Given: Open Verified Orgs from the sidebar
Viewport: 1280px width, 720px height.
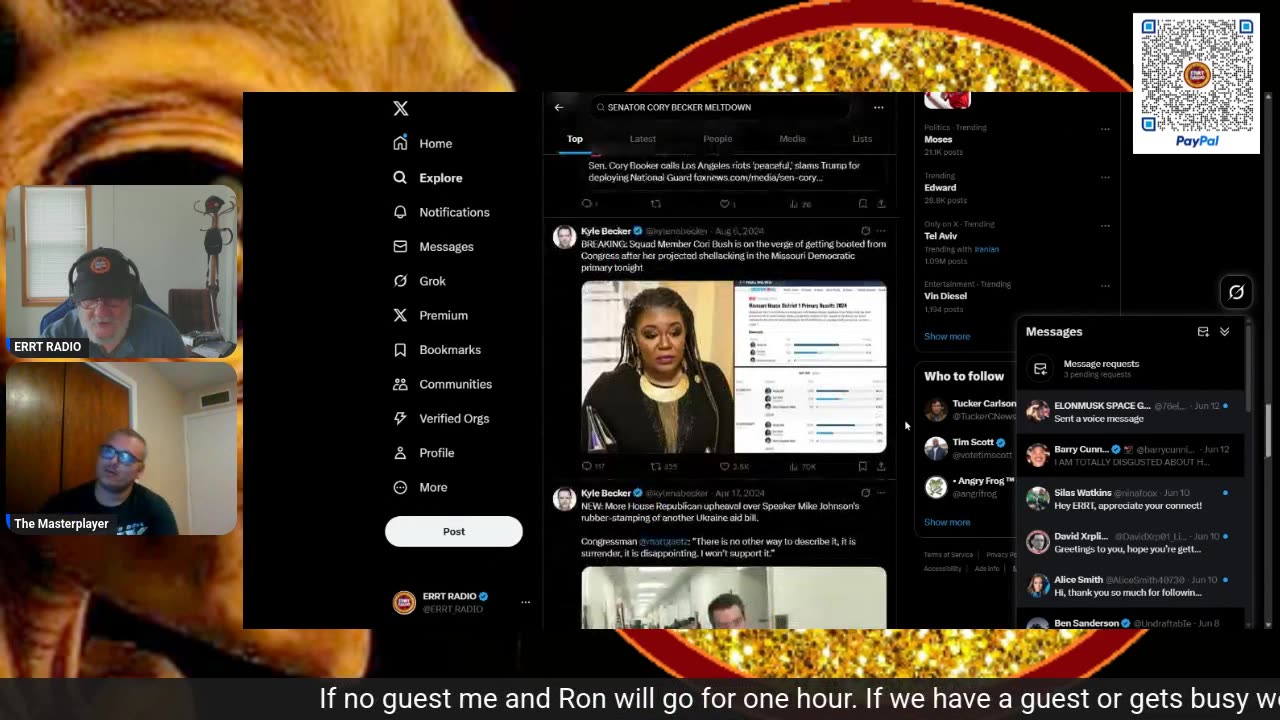Looking at the screenshot, I should 441,418.
